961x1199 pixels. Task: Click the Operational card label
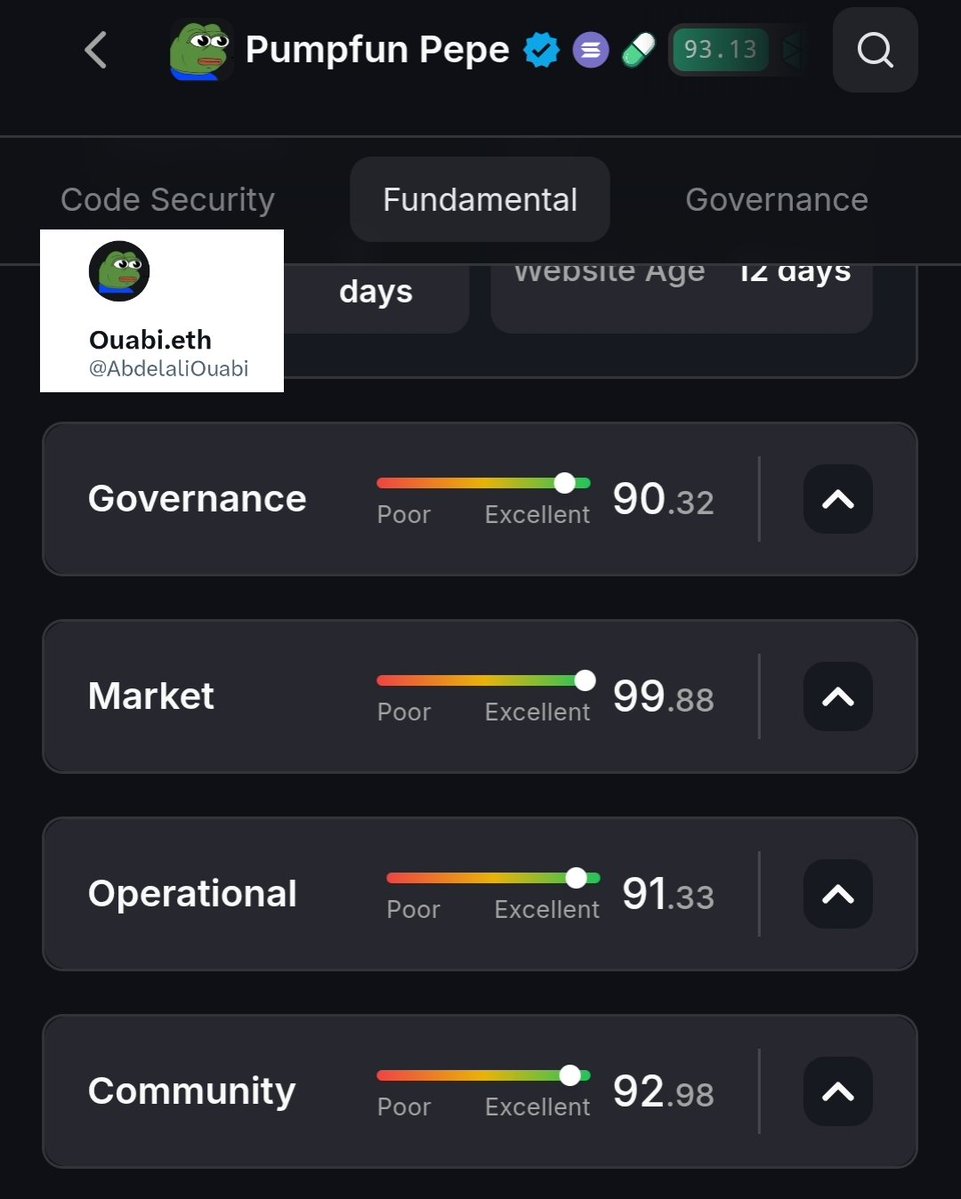[x=192, y=894]
